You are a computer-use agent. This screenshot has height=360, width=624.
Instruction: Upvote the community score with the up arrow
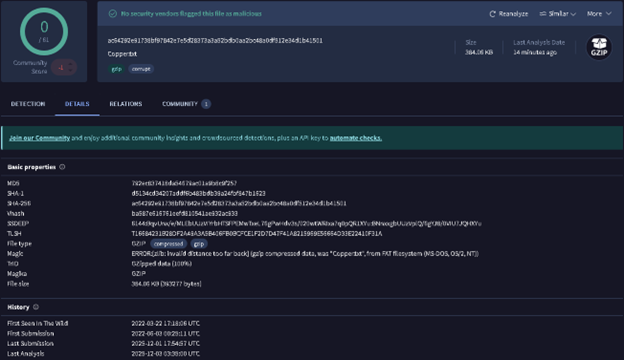(70, 64)
